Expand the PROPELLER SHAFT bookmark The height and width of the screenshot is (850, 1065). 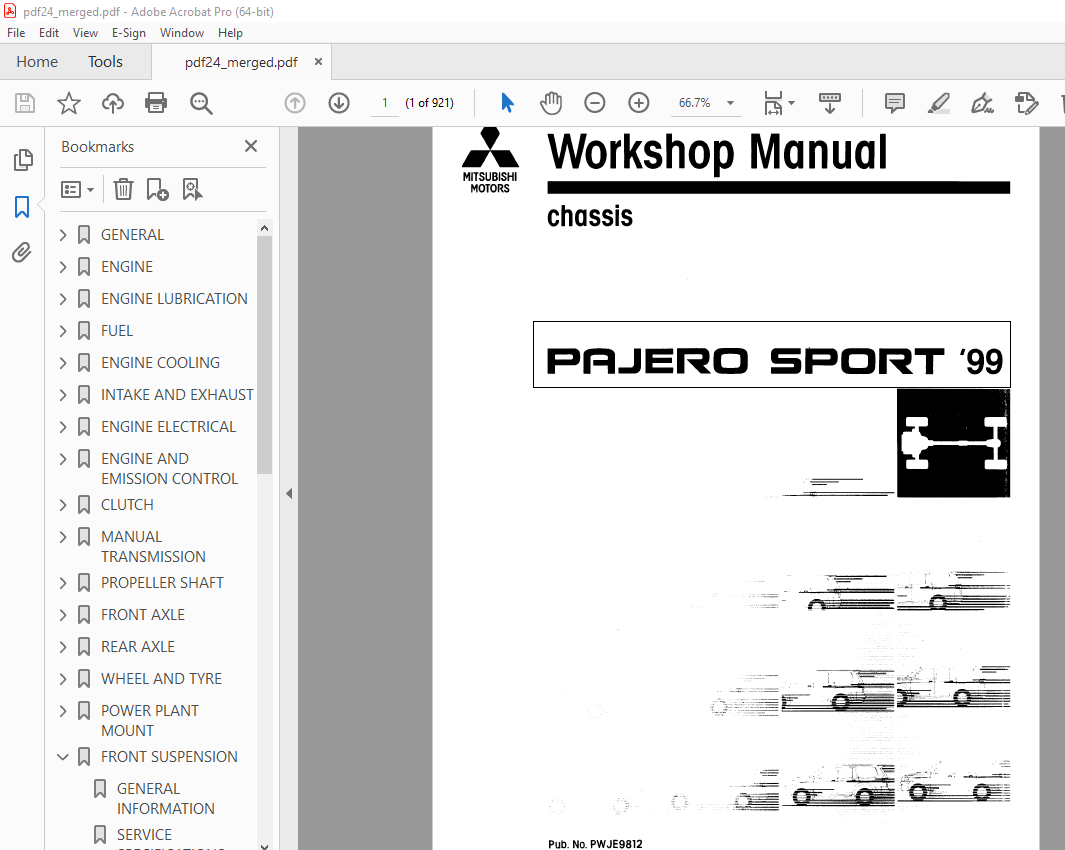(63, 583)
